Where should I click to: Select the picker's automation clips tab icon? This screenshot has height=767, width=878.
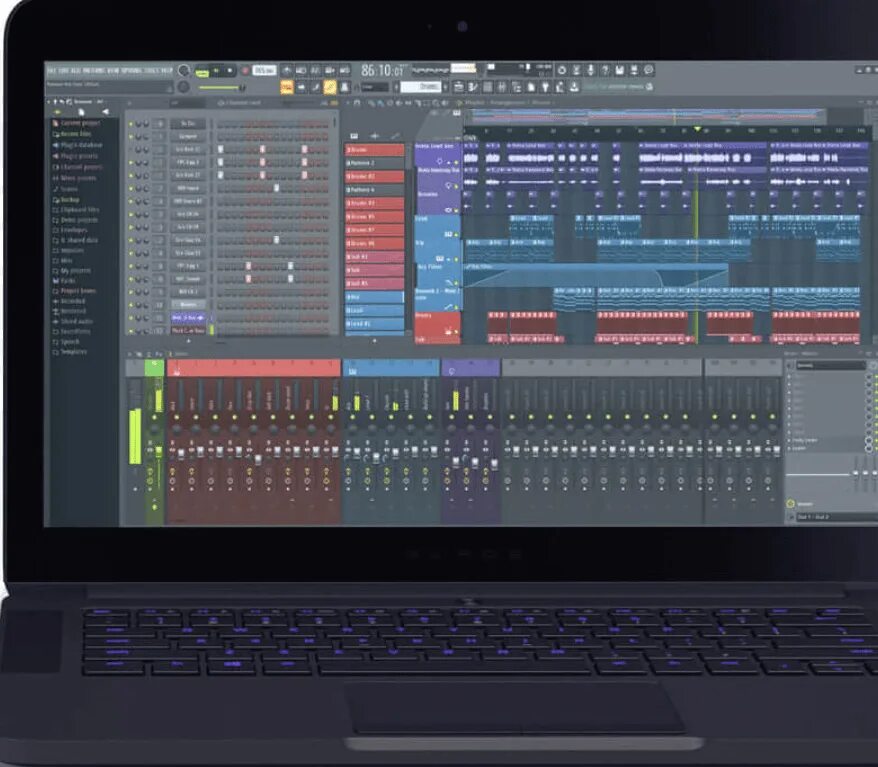[x=395, y=136]
